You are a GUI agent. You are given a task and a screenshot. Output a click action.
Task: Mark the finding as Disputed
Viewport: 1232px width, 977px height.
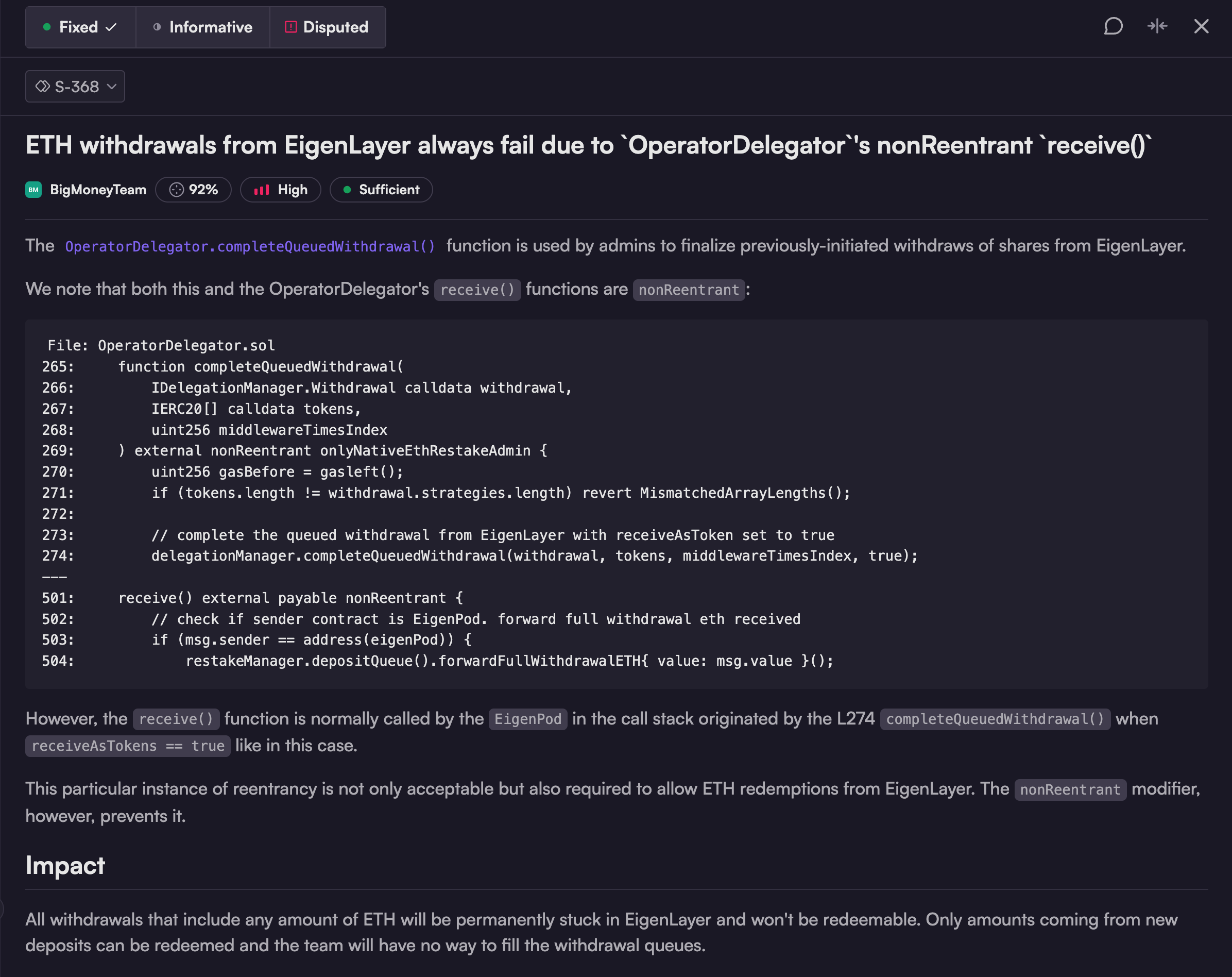pos(335,27)
